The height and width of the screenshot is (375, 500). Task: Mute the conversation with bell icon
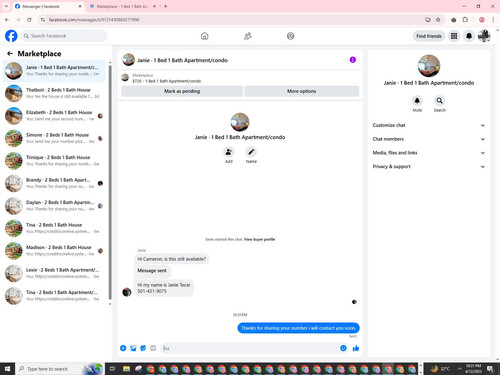pos(417,100)
